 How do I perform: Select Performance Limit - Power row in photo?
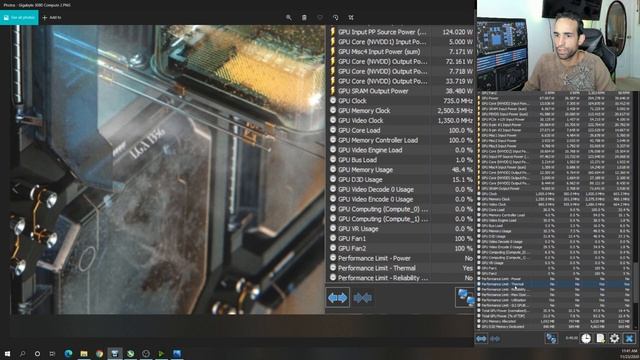point(400,258)
